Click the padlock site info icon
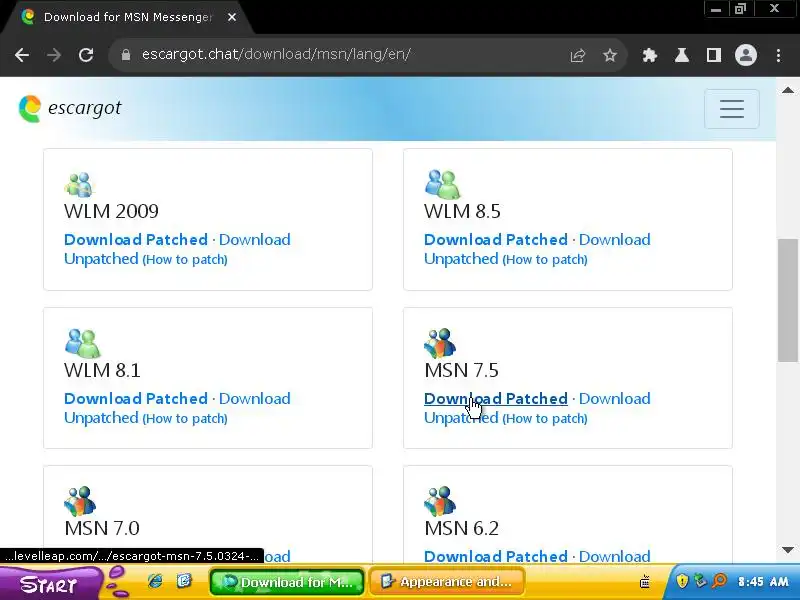This screenshot has width=800, height=600. [126, 55]
